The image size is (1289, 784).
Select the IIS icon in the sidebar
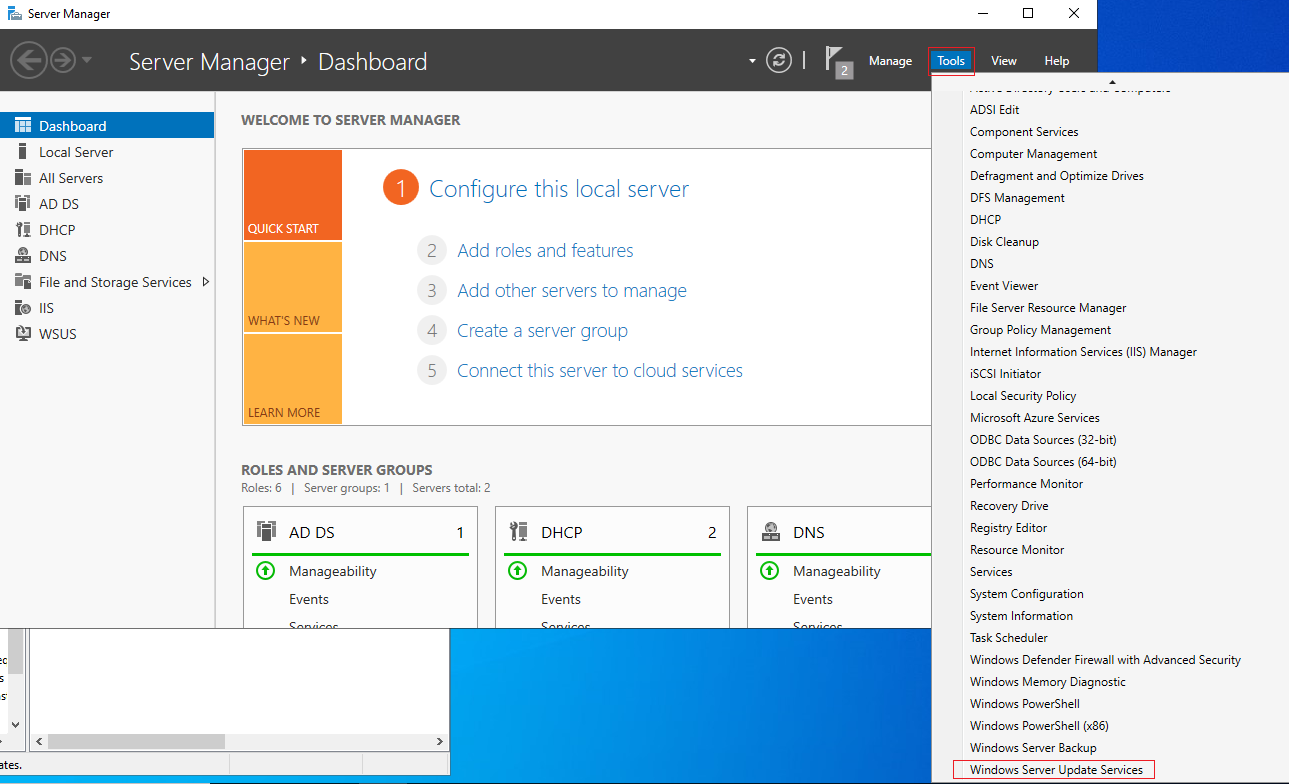tap(23, 308)
